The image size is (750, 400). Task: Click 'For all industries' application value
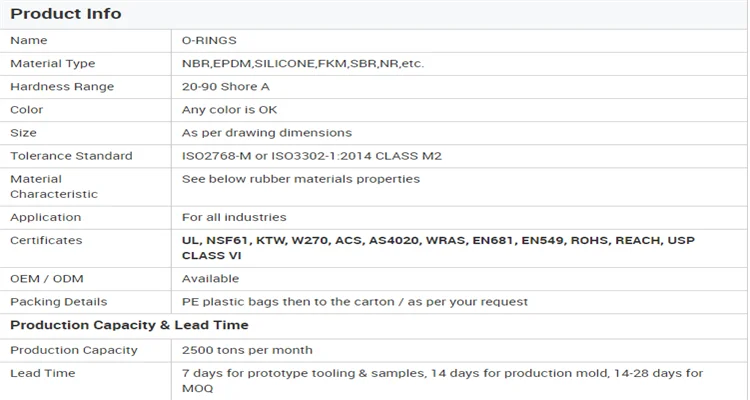click(x=234, y=217)
